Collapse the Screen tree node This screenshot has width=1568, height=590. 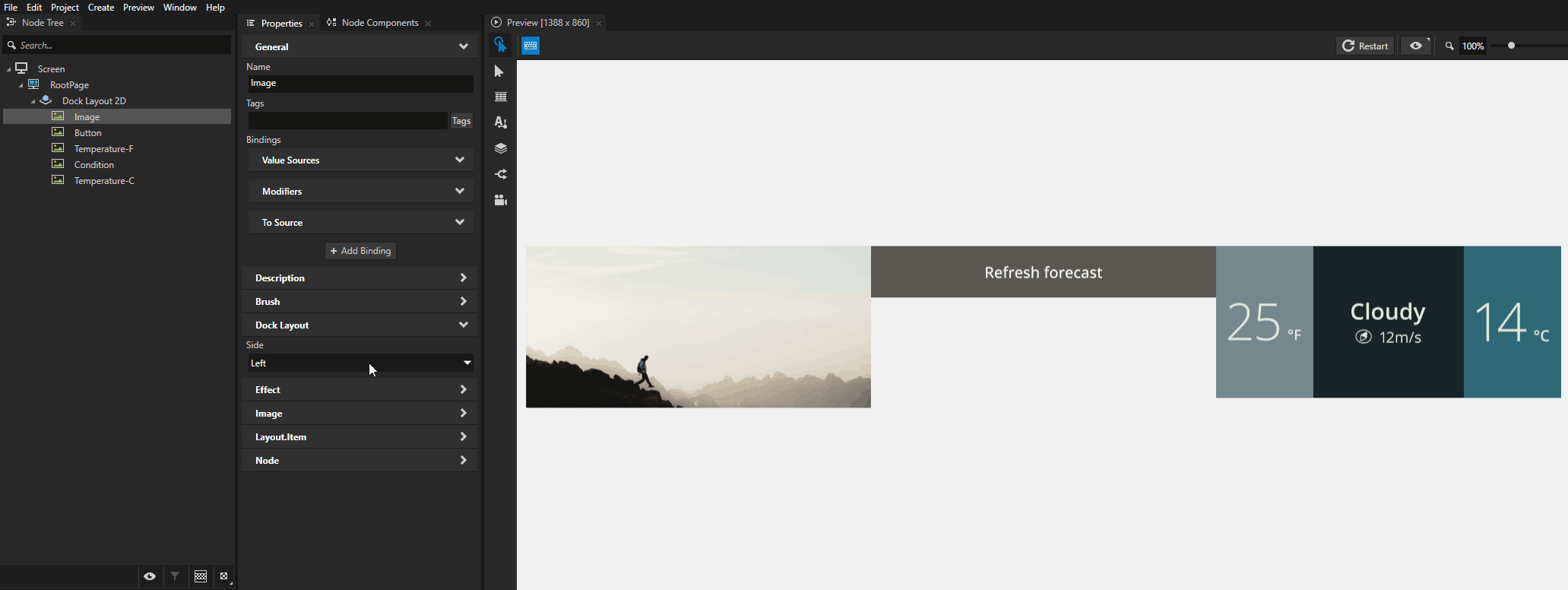[x=9, y=69]
